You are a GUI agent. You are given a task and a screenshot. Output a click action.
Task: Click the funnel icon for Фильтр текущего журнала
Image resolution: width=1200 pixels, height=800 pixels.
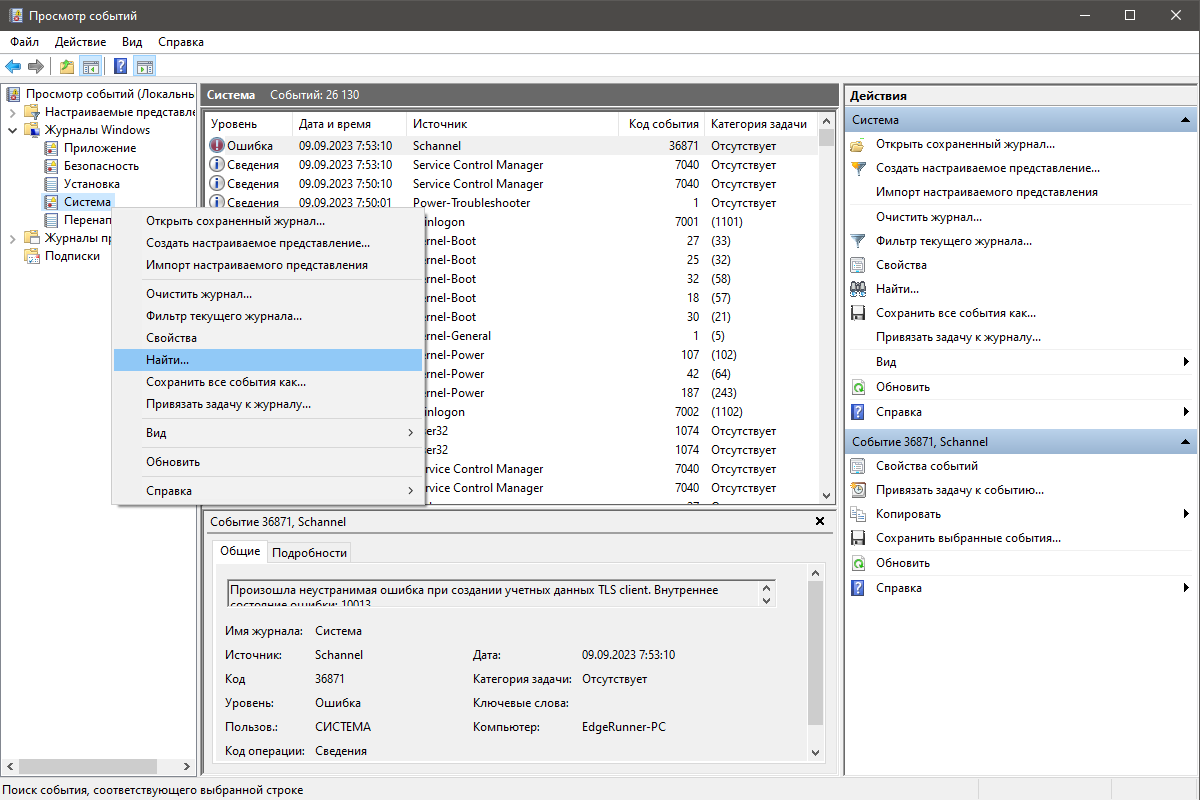pyautogui.click(x=857, y=241)
